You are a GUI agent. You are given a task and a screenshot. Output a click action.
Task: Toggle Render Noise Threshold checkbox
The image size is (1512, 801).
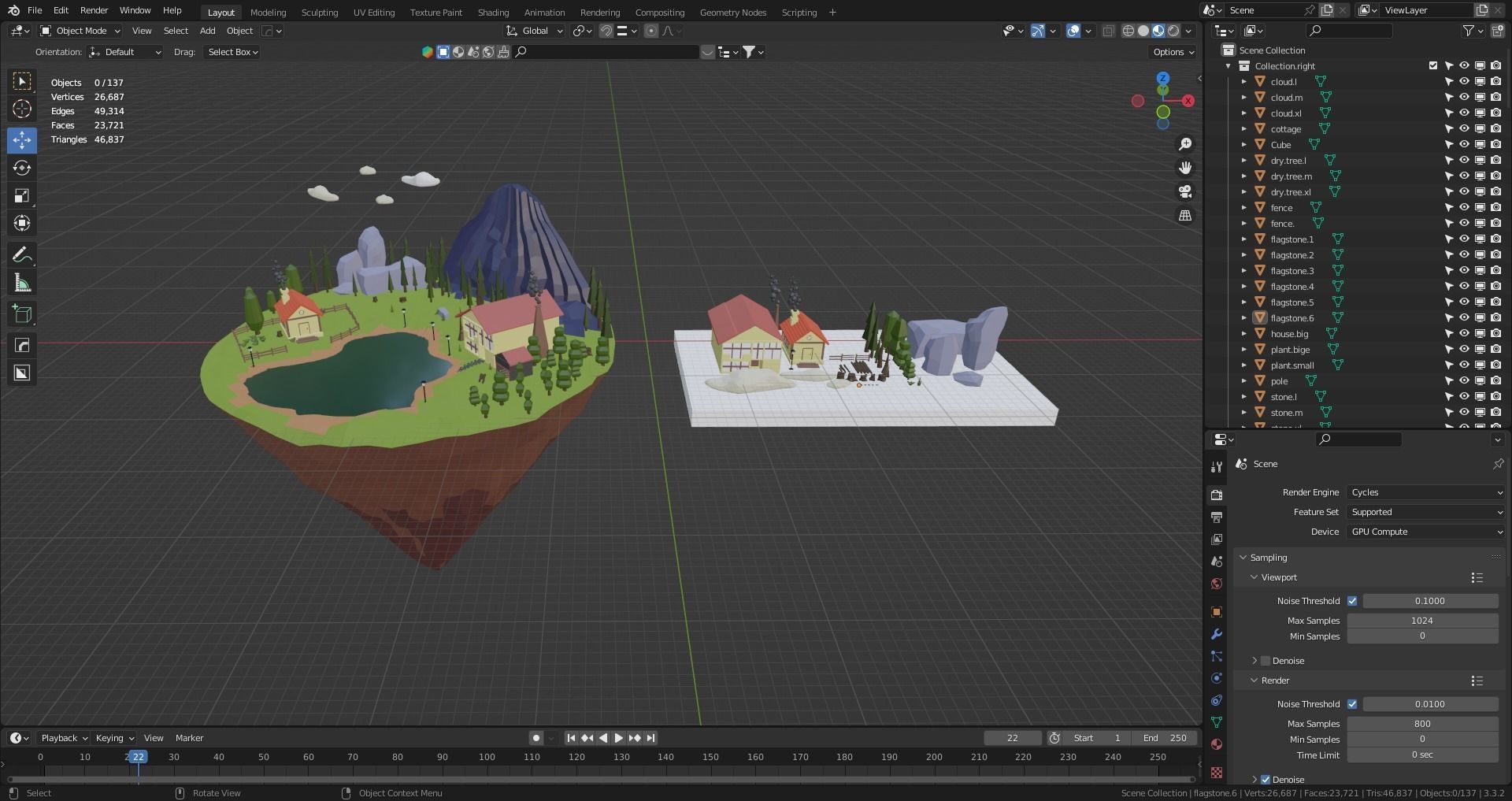[1352, 704]
